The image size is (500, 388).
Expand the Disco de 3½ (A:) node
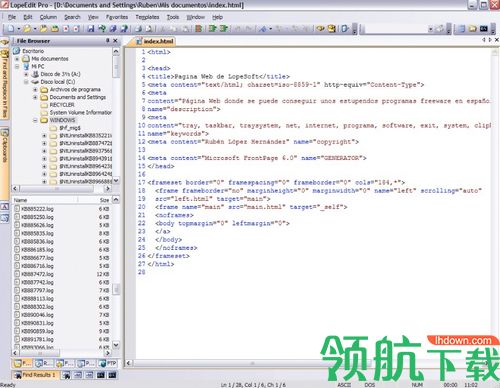click(x=26, y=74)
